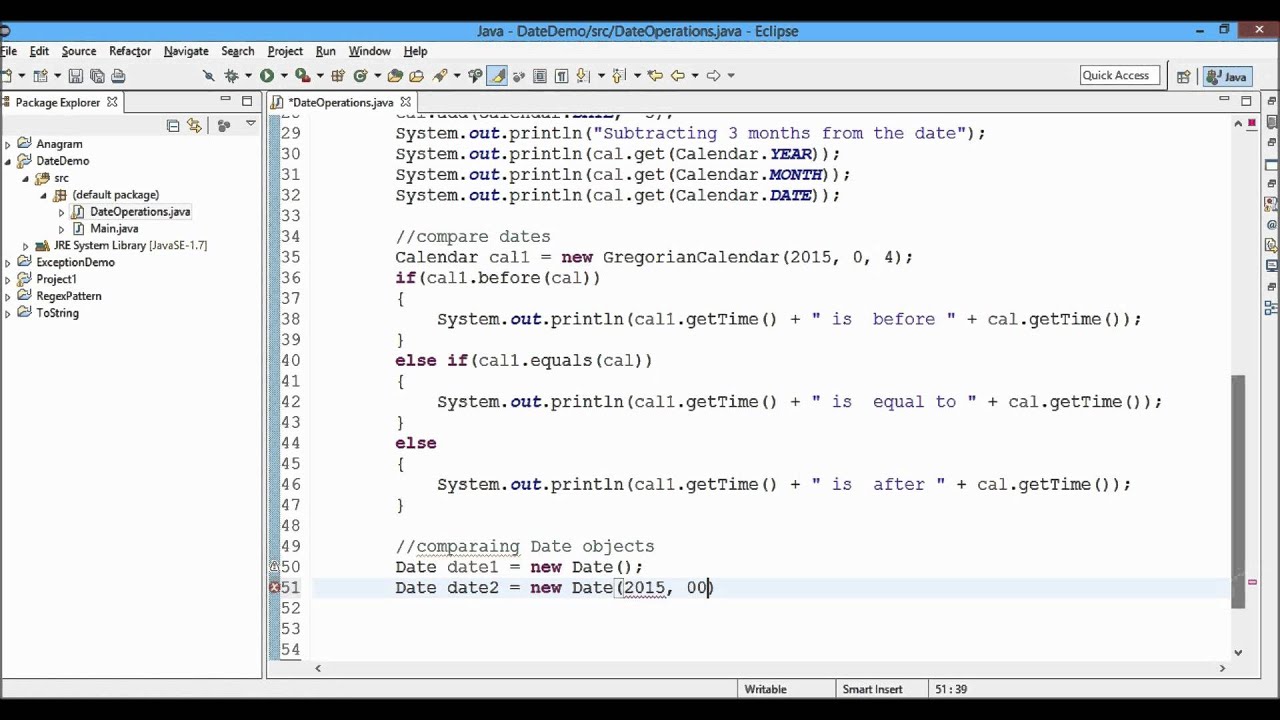Collapse the DateDemo project node
The image size is (1280, 720).
8,161
